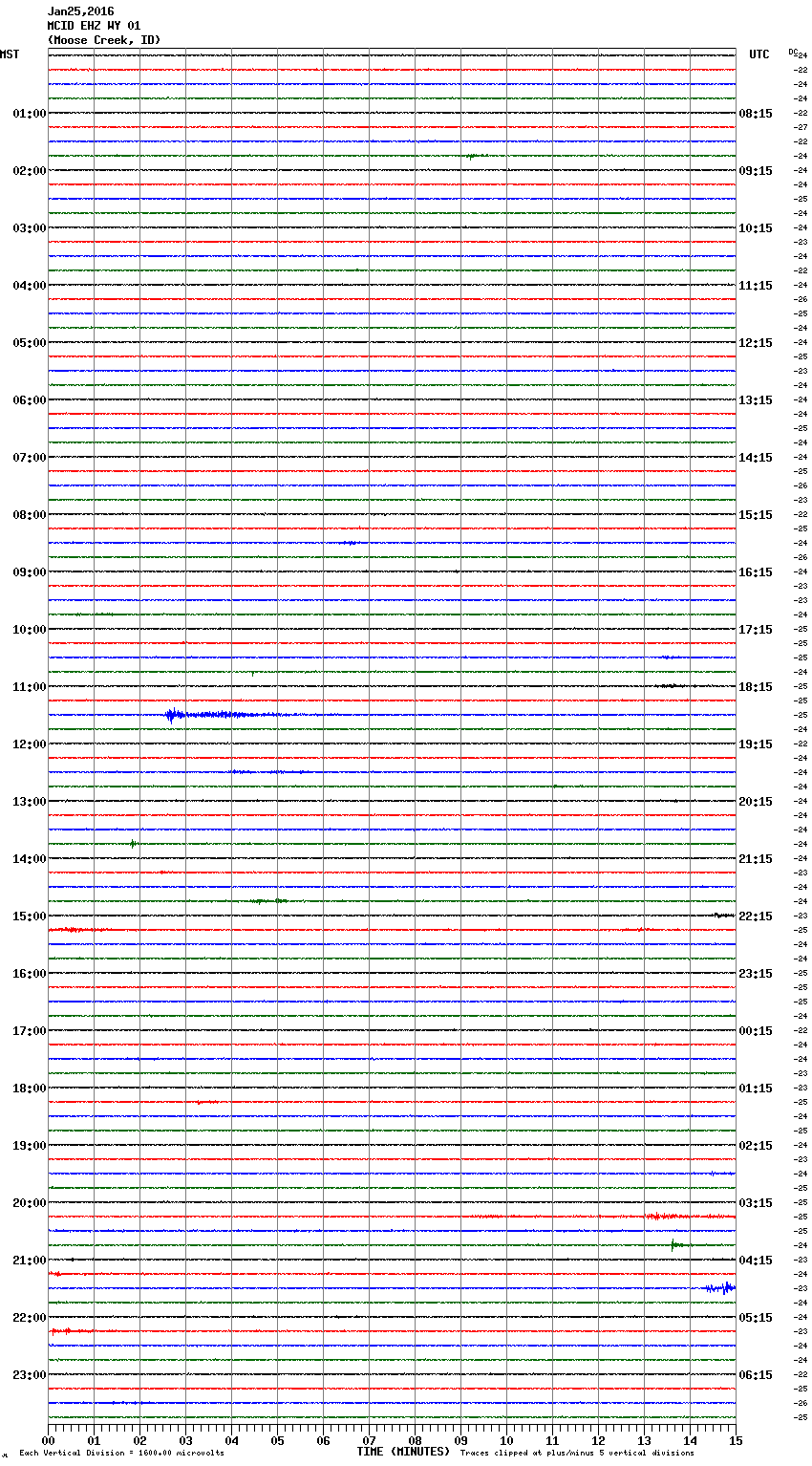Screen dimensions: 812x1466
Task: Click the 00:15 UTC time label
Action: point(756,1031)
